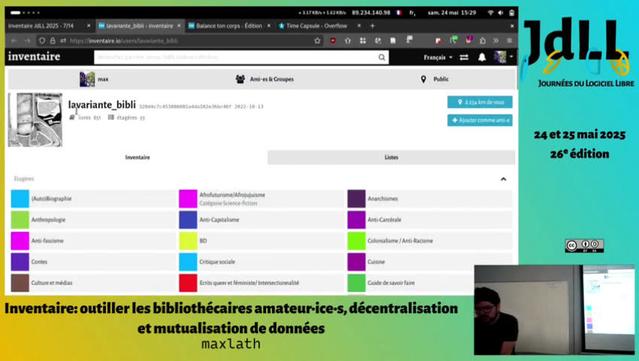Click the 'sam. 24 mai 15:29' clock
The image size is (639, 361).
coord(452,13)
